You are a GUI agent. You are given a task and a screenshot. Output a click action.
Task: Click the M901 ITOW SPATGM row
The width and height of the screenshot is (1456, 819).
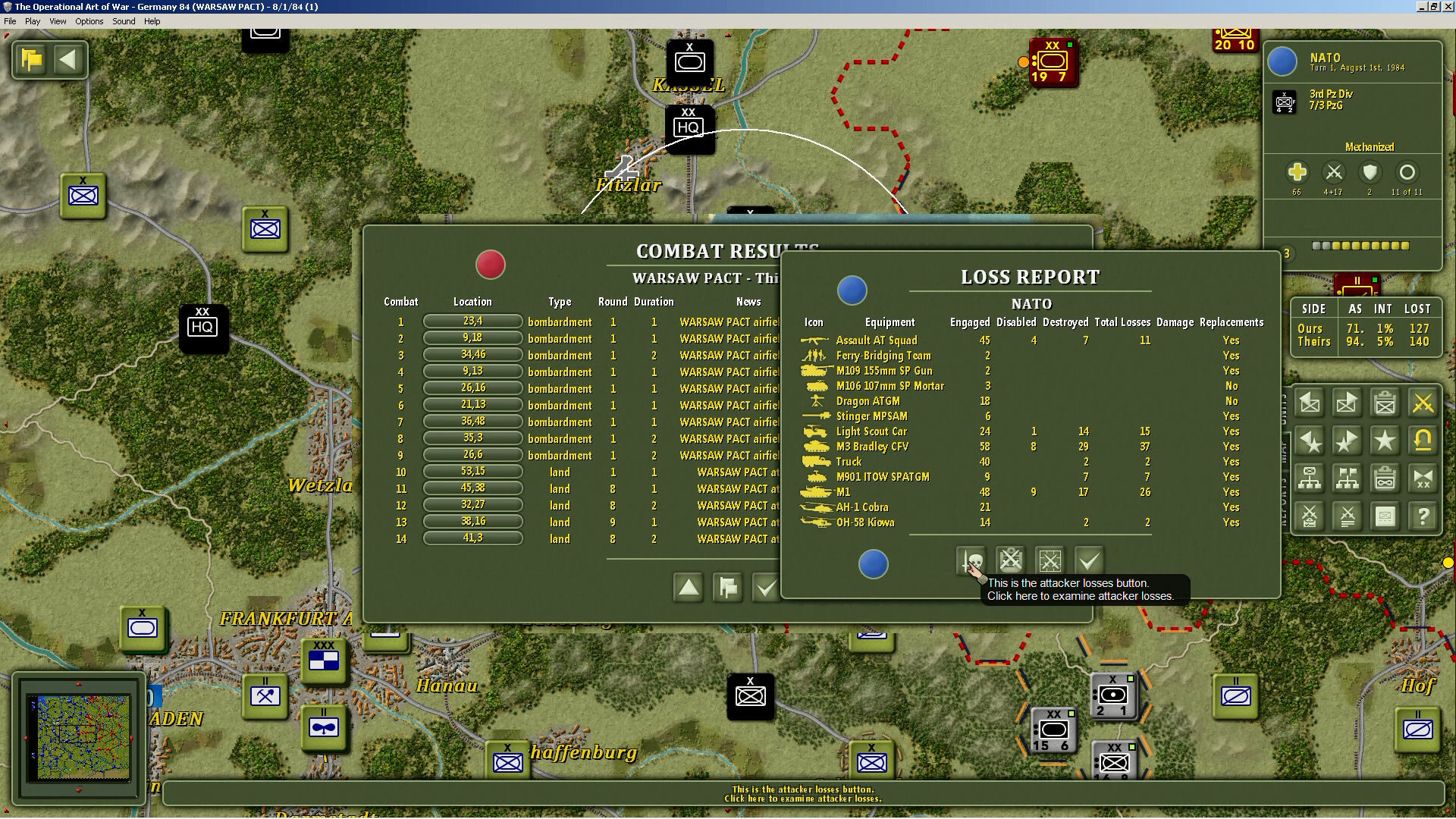tap(1031, 477)
